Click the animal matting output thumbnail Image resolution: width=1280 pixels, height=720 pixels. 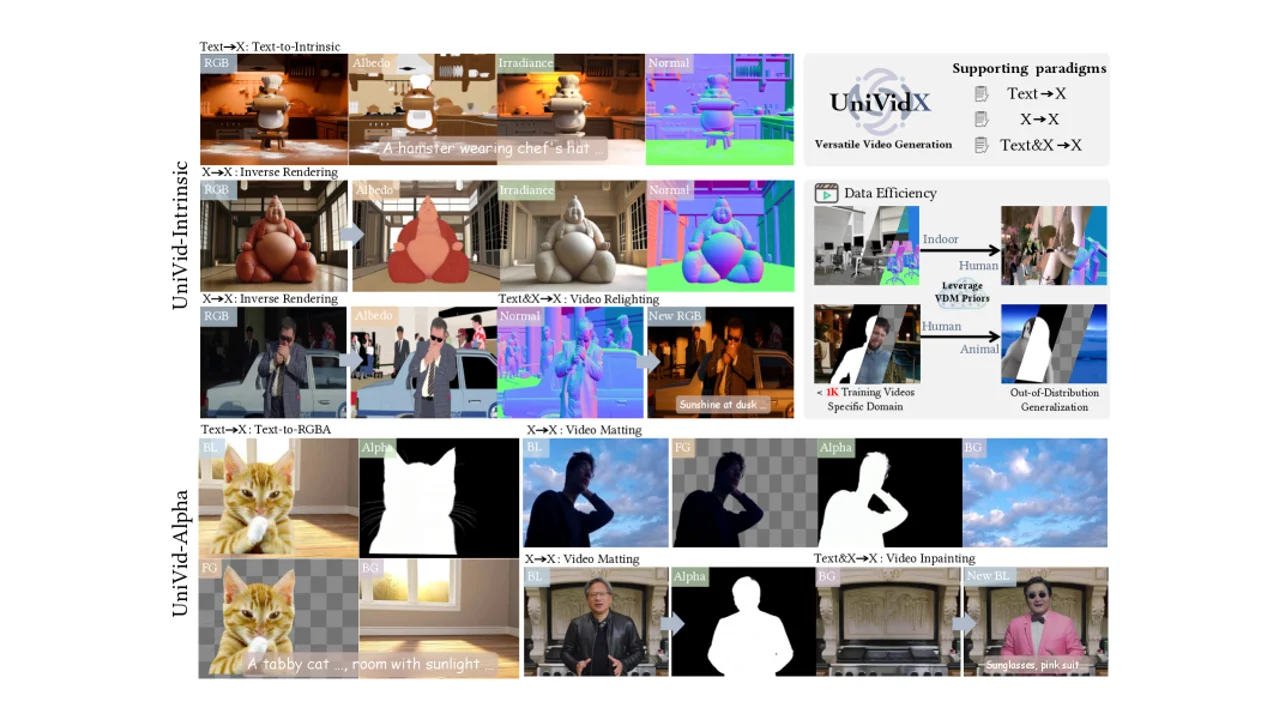1054,344
